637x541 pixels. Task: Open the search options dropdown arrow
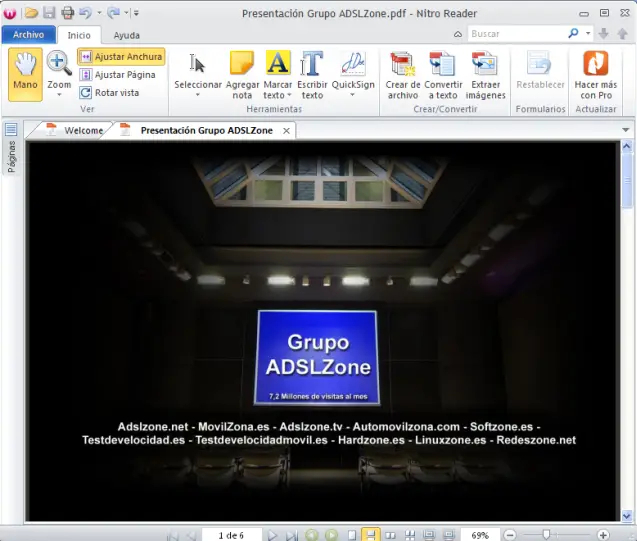coord(588,33)
